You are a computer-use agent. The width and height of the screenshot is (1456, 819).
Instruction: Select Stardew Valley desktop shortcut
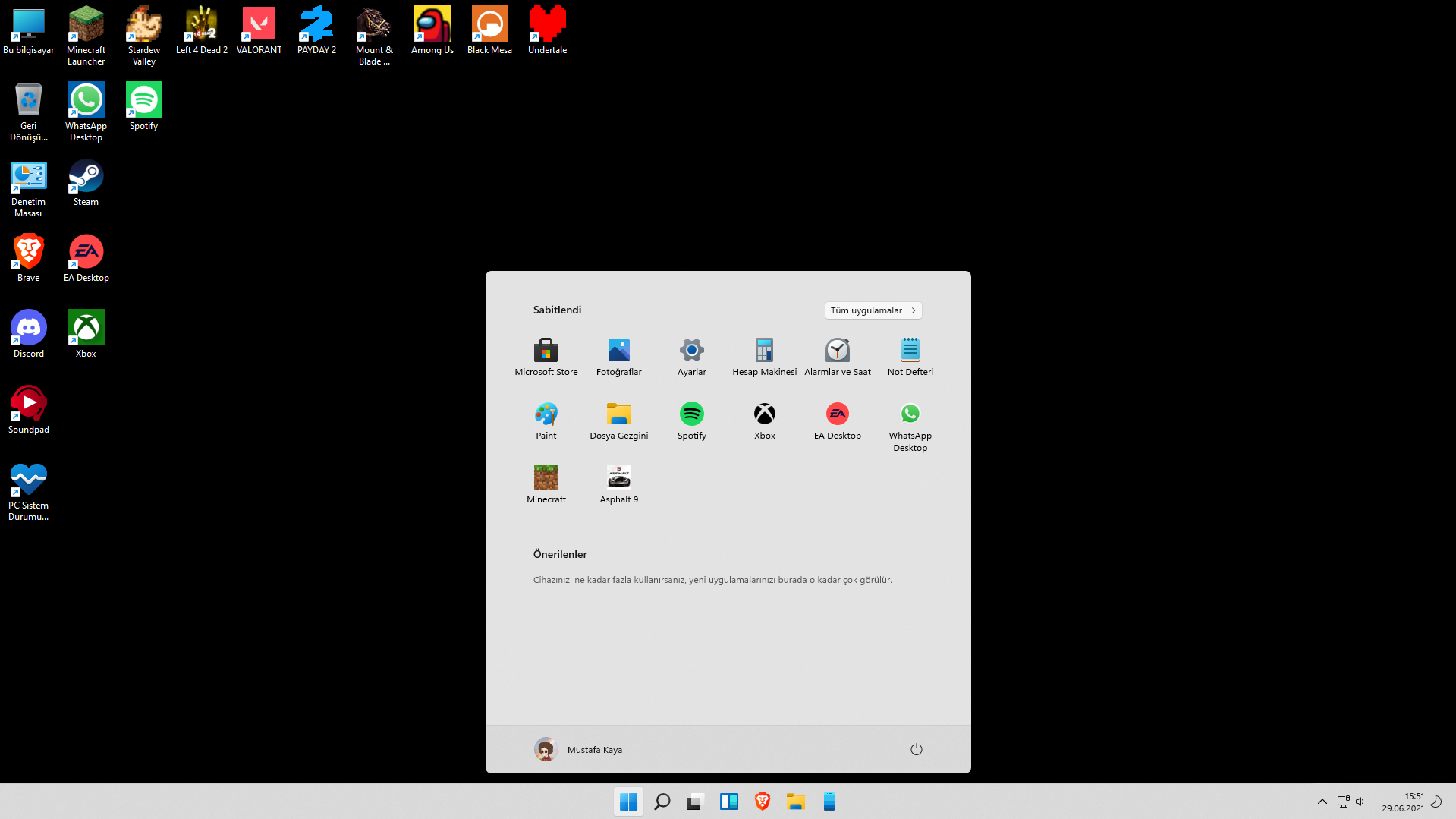tap(144, 36)
